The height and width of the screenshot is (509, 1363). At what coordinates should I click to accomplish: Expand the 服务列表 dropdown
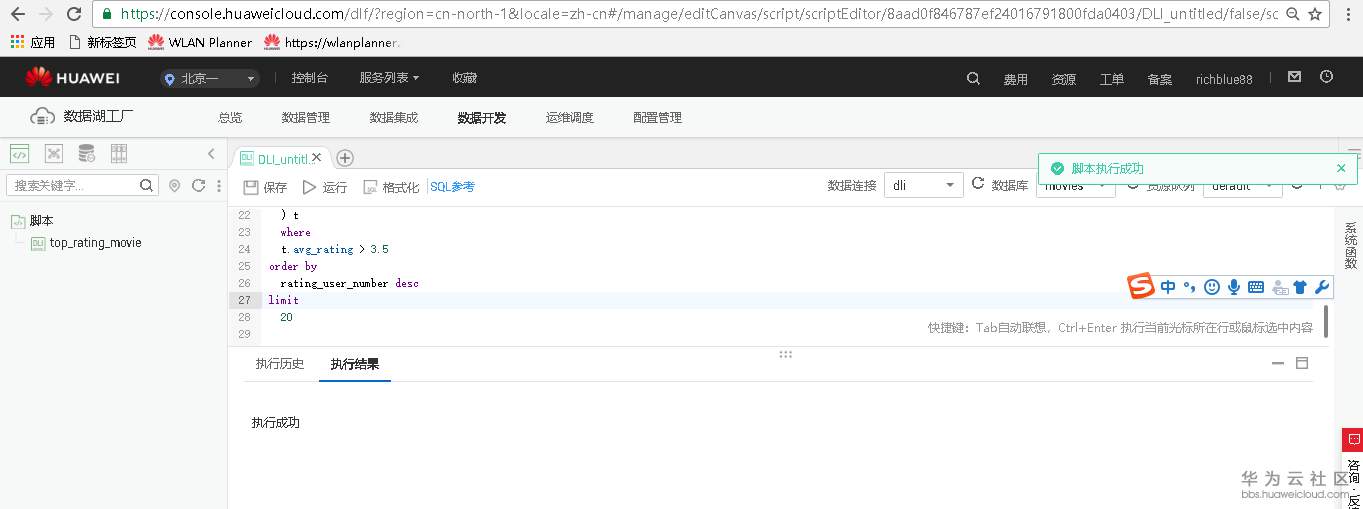(x=390, y=78)
